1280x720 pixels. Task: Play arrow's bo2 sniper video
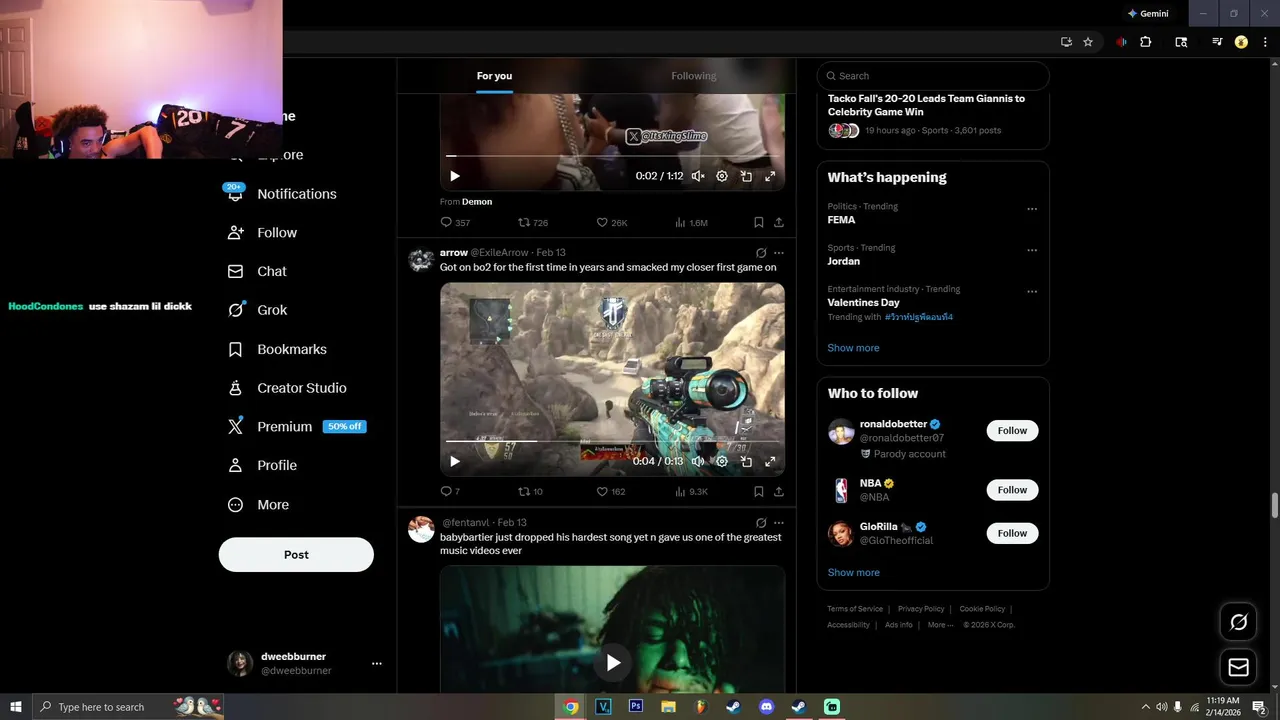(x=455, y=461)
